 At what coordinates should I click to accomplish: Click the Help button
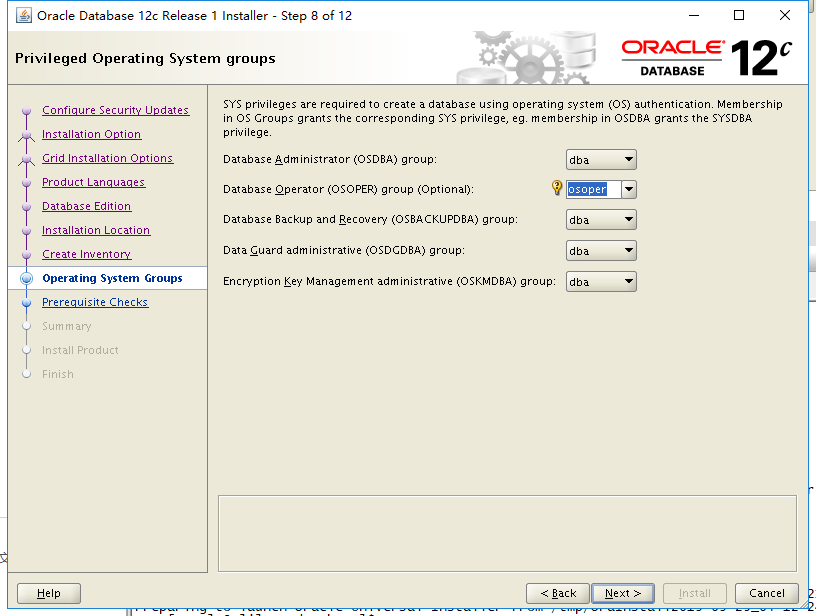point(49,593)
